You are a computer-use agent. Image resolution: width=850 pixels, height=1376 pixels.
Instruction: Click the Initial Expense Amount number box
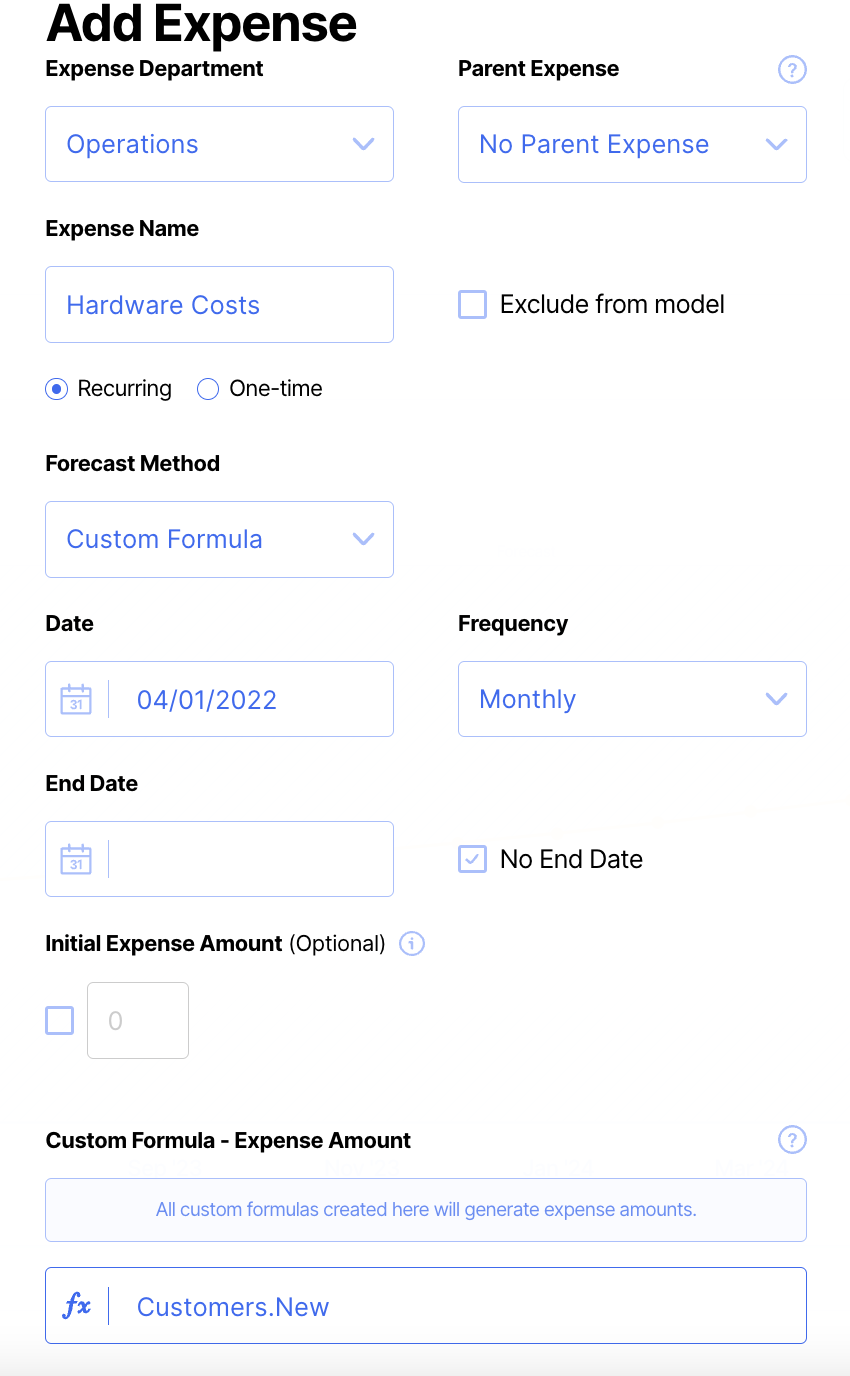coord(138,1020)
